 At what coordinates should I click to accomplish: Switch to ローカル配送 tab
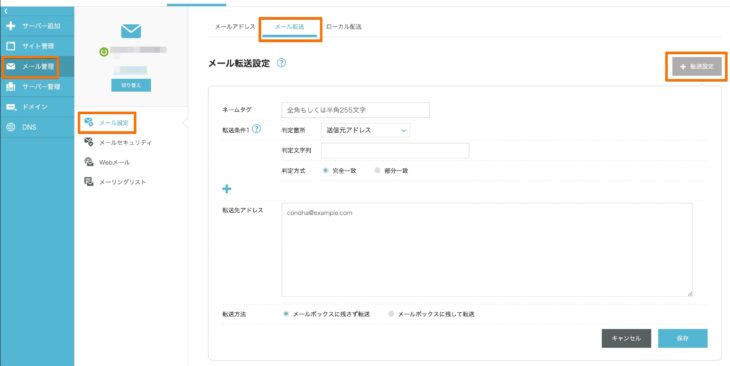pos(344,27)
